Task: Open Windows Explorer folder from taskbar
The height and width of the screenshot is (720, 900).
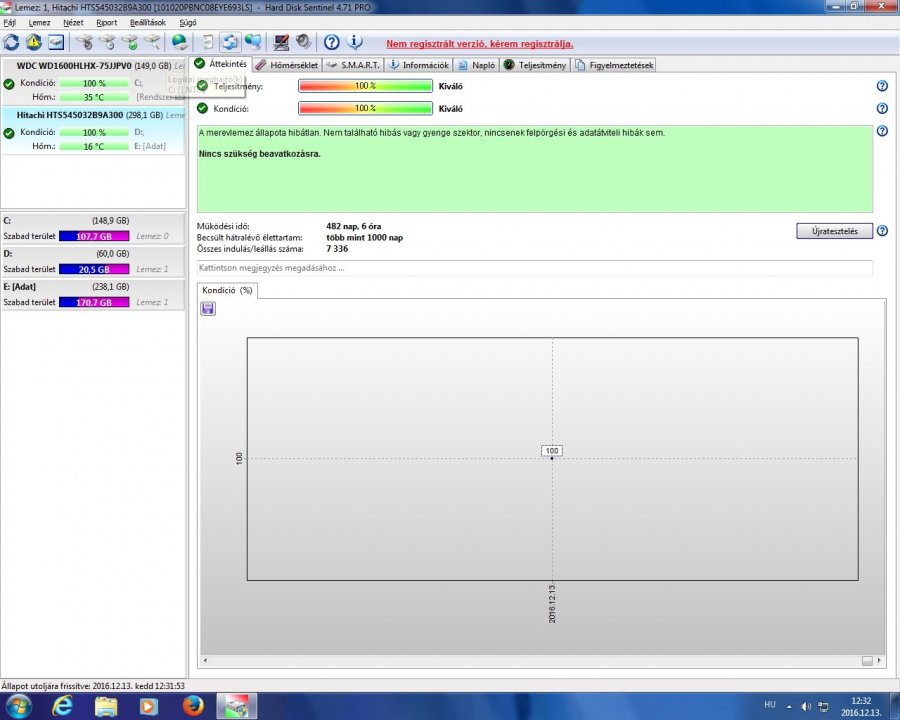Action: click(106, 706)
